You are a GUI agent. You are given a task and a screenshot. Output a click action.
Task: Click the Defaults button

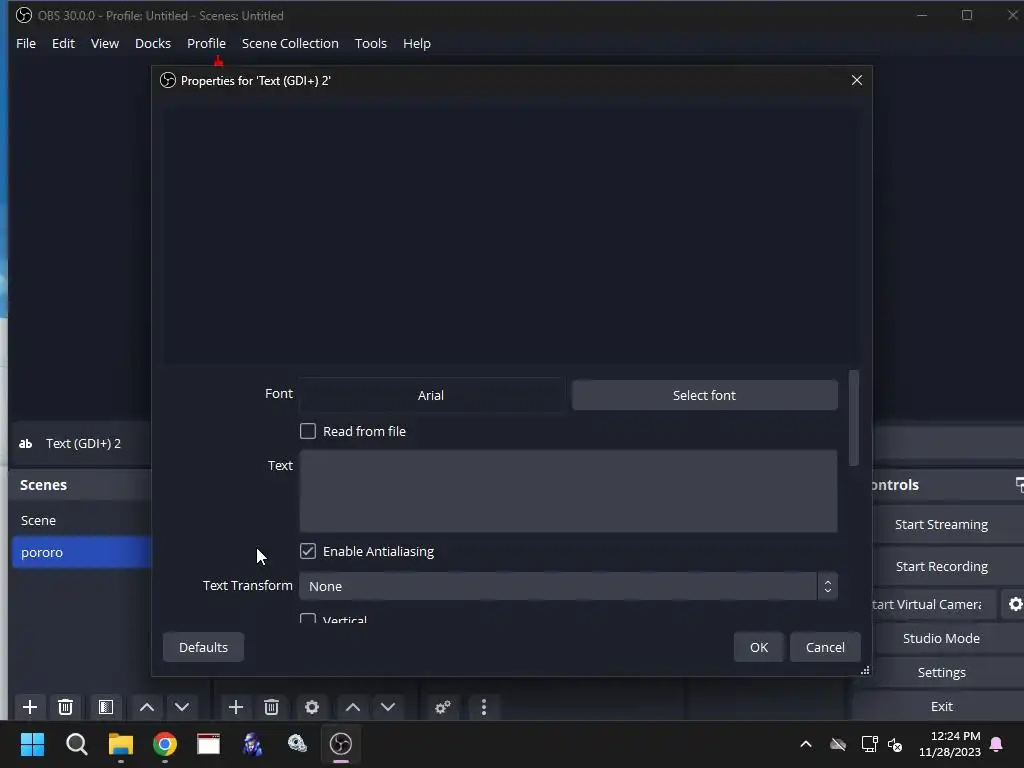pyautogui.click(x=203, y=647)
